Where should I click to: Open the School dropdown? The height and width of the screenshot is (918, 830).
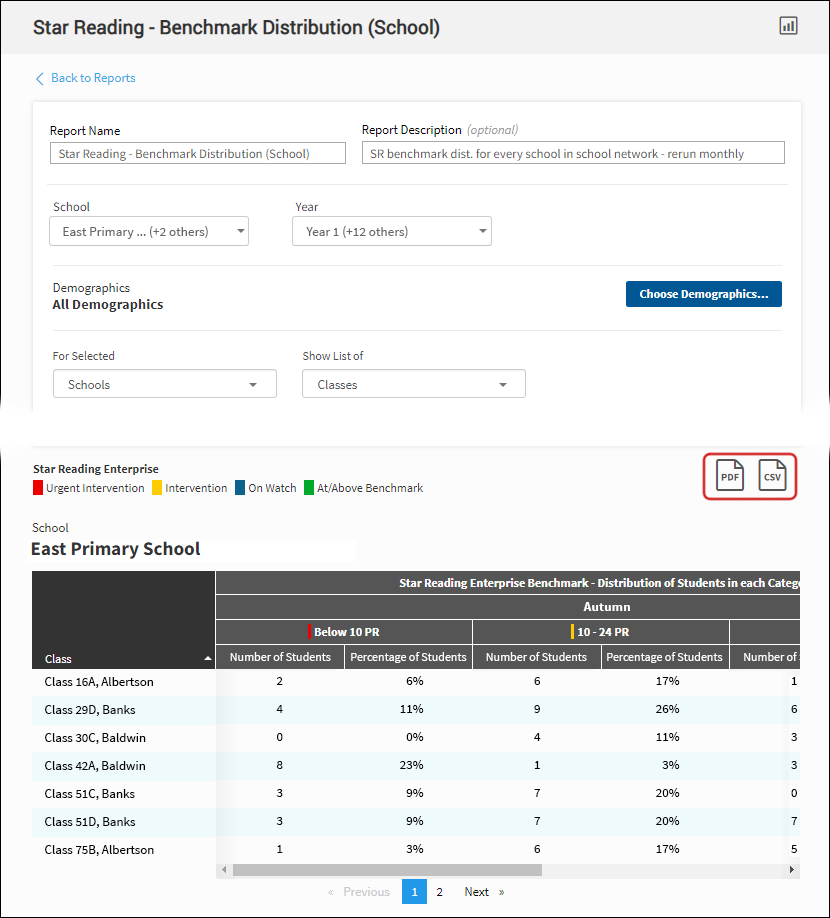coord(149,231)
